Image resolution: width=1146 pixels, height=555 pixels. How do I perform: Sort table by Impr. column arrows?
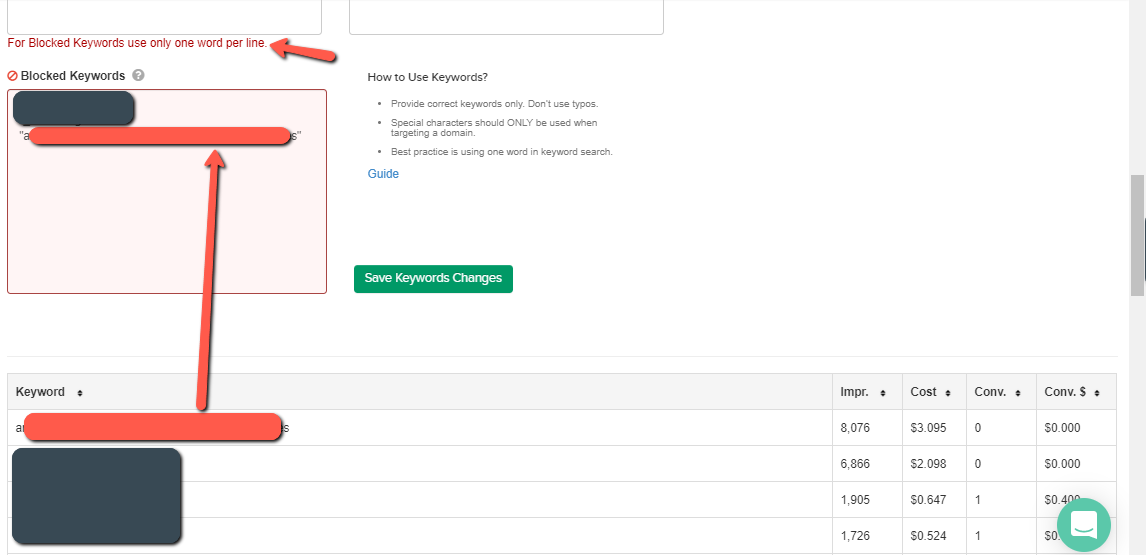pyautogui.click(x=884, y=393)
